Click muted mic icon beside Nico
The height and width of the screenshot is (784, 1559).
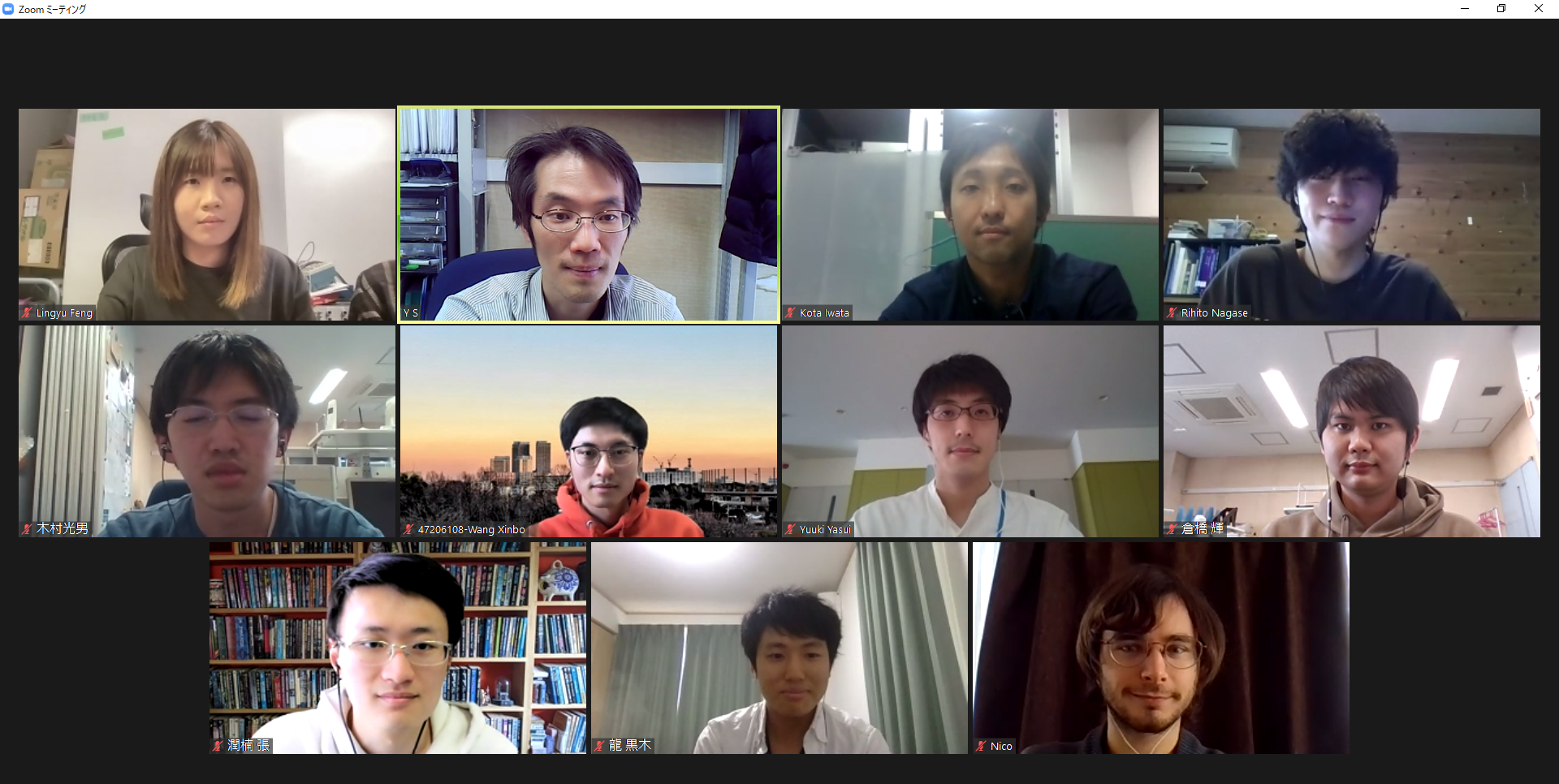[982, 746]
